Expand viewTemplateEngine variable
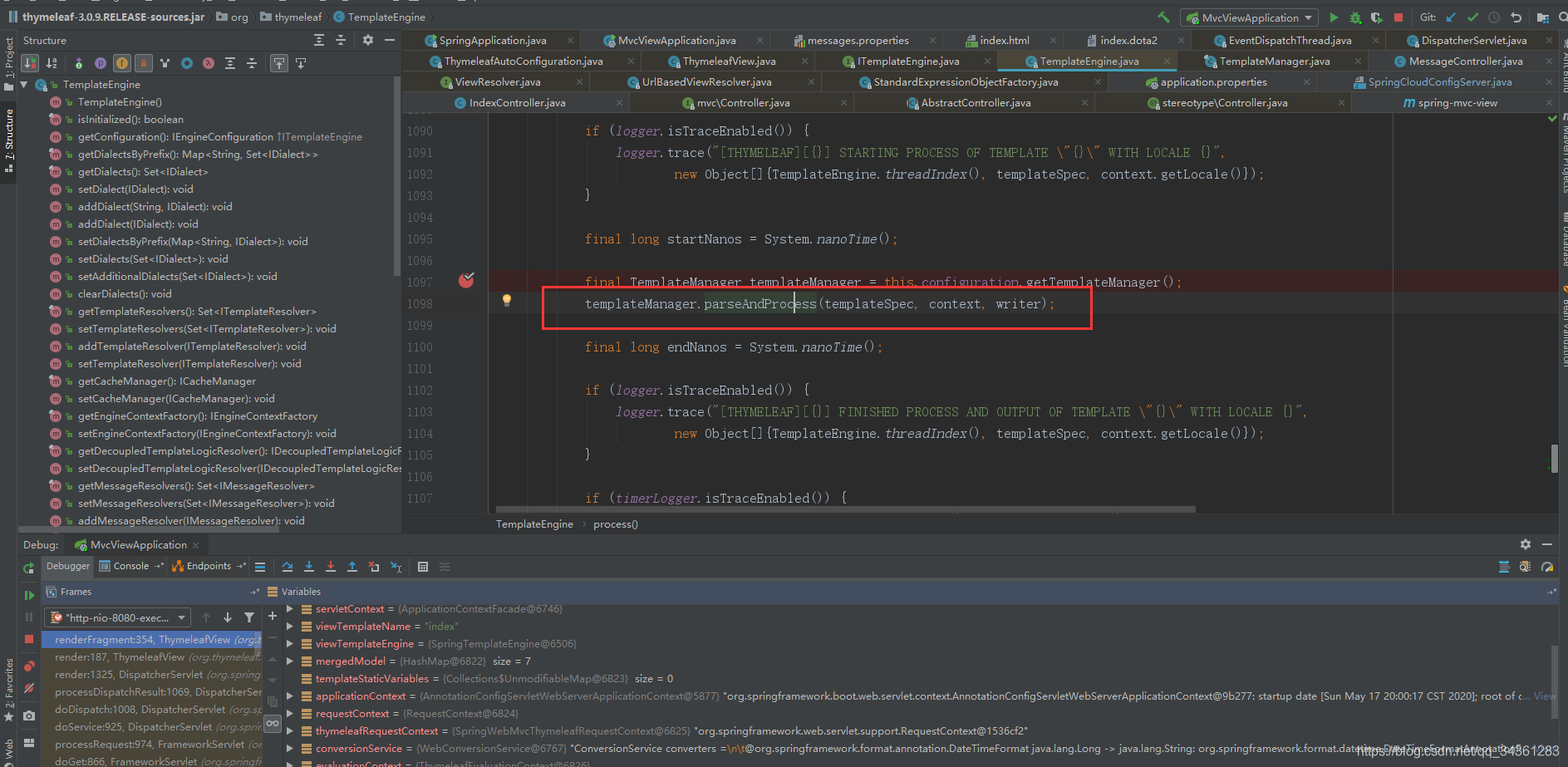The image size is (1568, 767). [x=289, y=644]
